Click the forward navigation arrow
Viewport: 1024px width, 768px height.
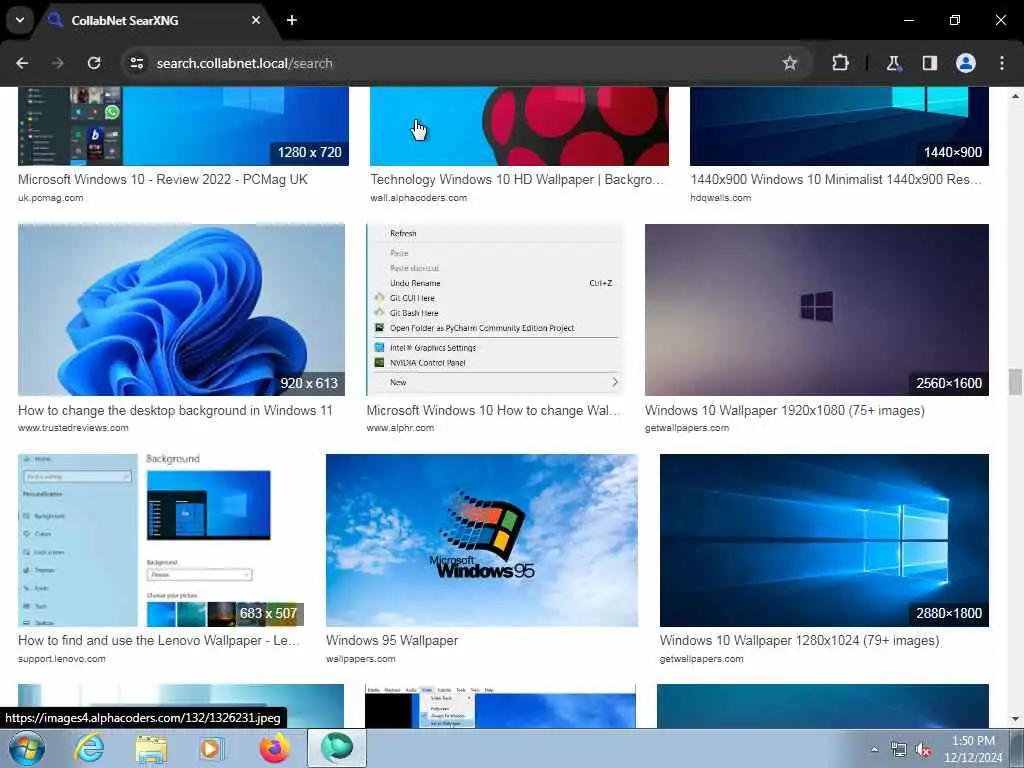pyautogui.click(x=57, y=63)
